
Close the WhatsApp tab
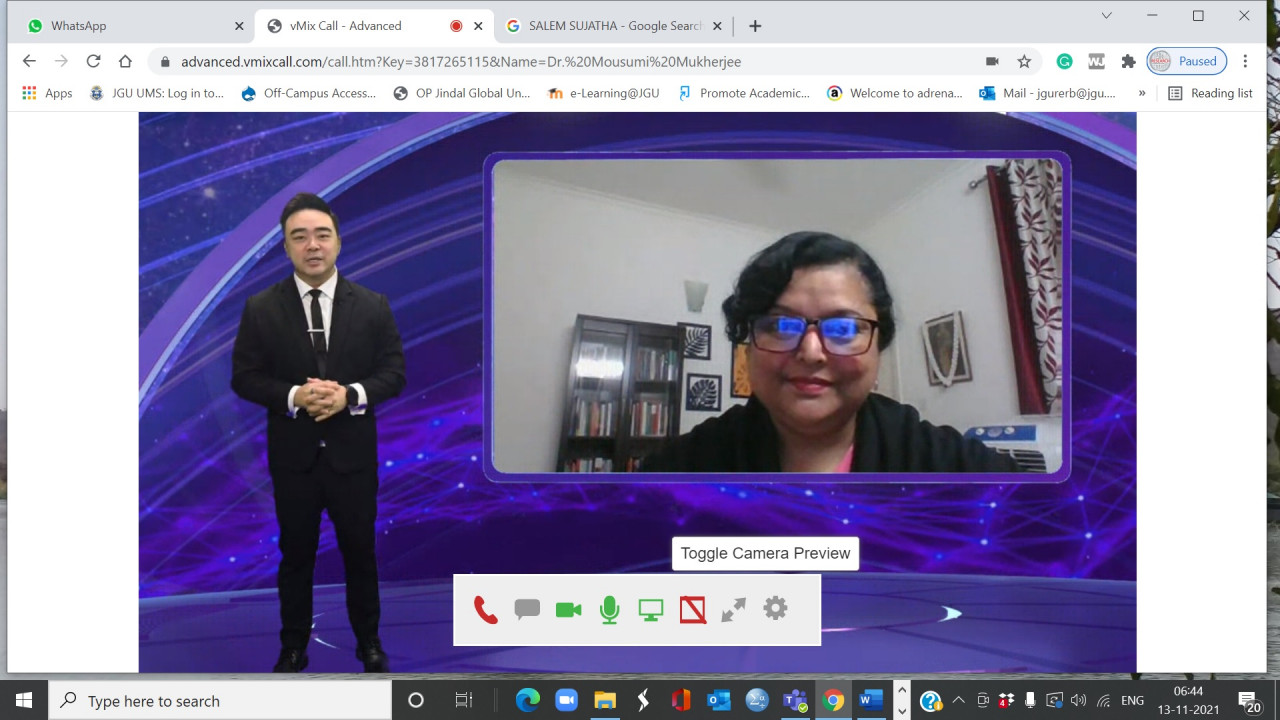point(239,26)
